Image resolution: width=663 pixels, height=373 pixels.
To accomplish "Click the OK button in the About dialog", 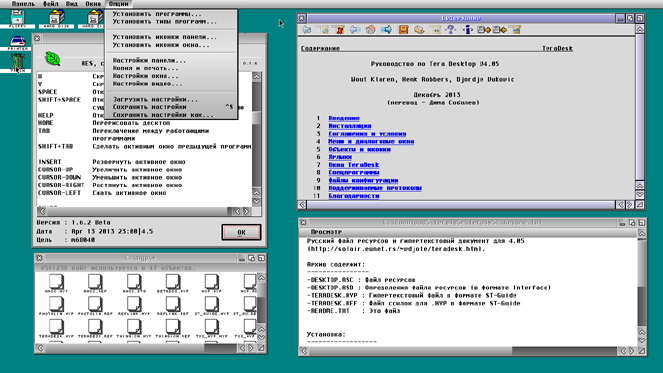I will (x=241, y=232).
